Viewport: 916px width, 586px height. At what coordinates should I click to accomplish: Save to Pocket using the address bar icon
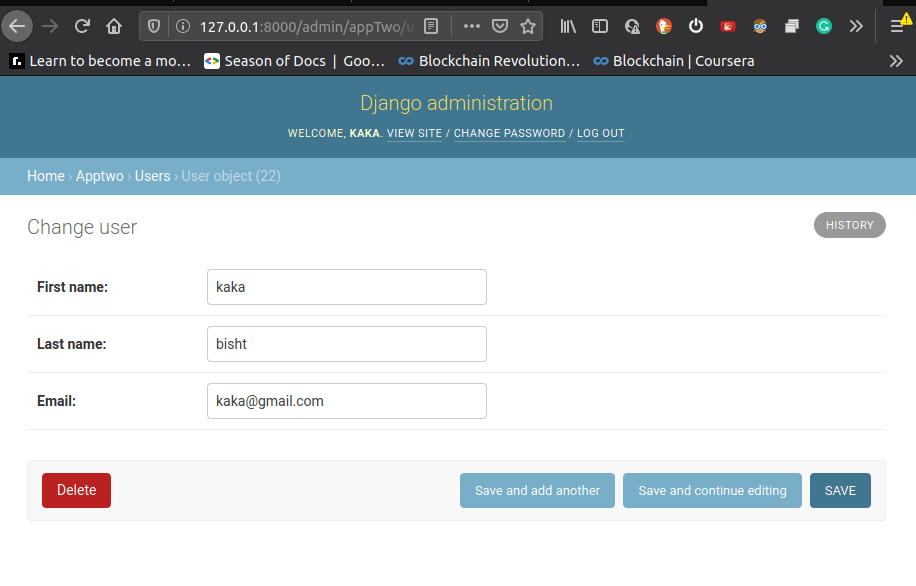(500, 26)
